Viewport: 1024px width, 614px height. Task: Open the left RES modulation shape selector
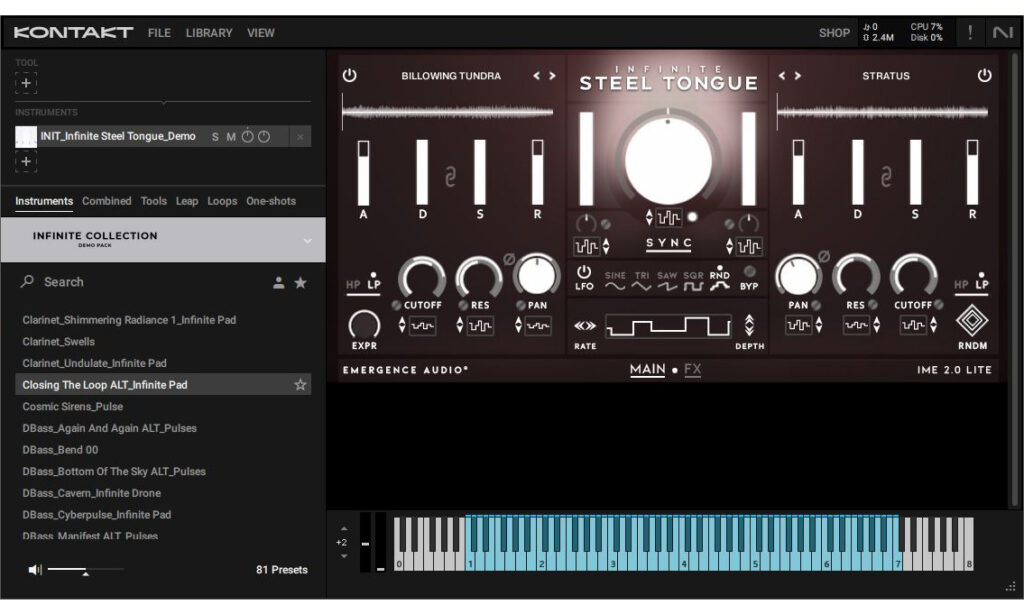(480, 325)
